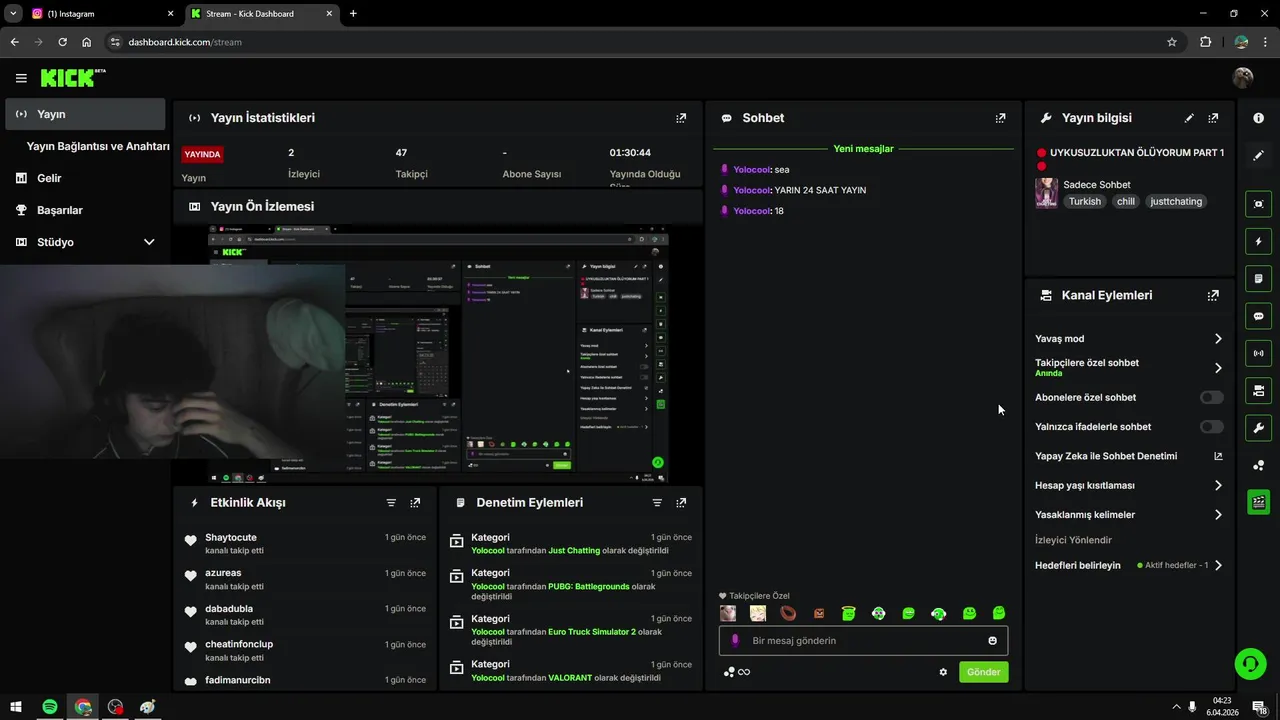Click the PUBG: Battlegrounds category change entry
The height and width of the screenshot is (720, 1280).
click(x=571, y=584)
